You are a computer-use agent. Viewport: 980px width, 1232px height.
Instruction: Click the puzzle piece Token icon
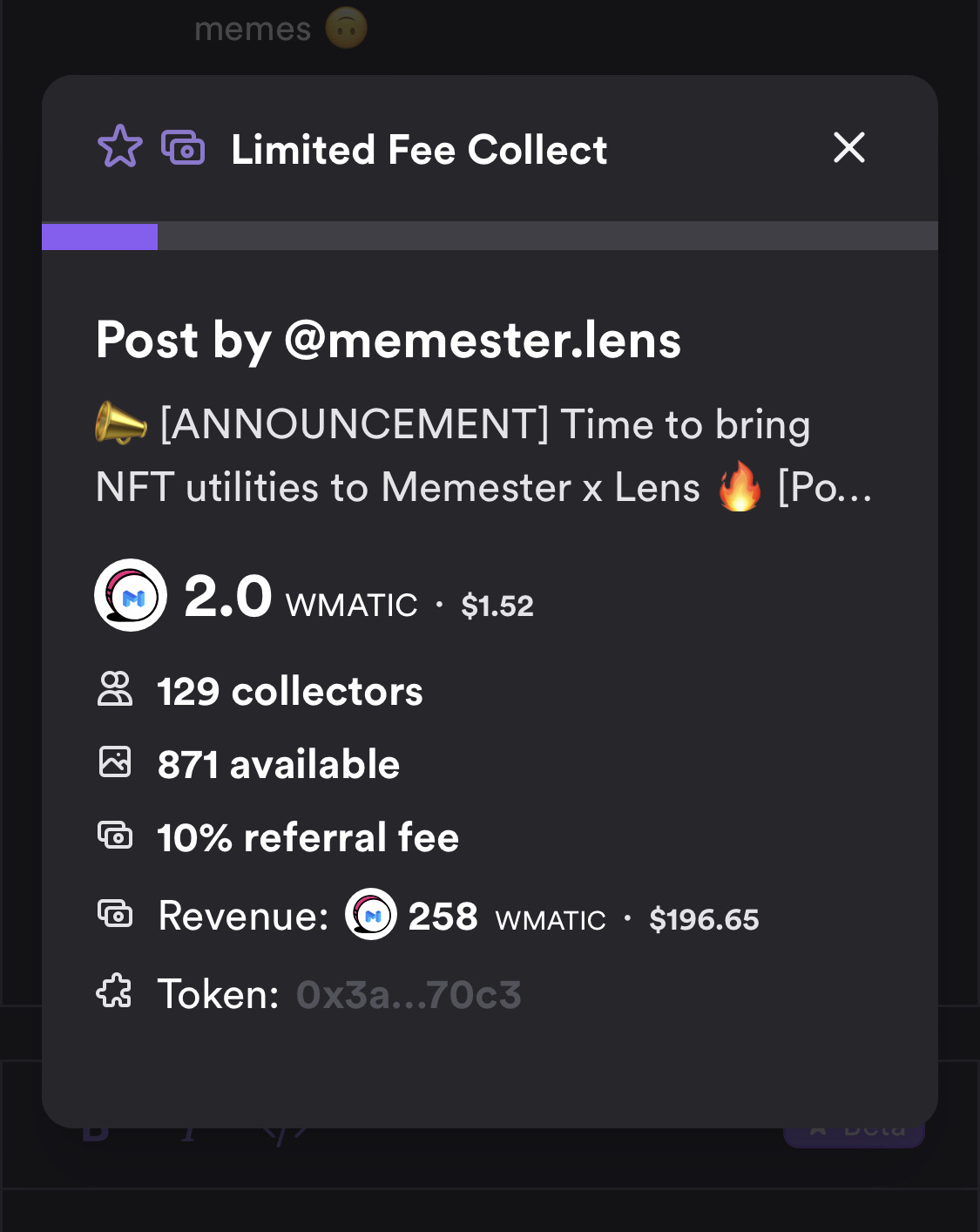114,992
